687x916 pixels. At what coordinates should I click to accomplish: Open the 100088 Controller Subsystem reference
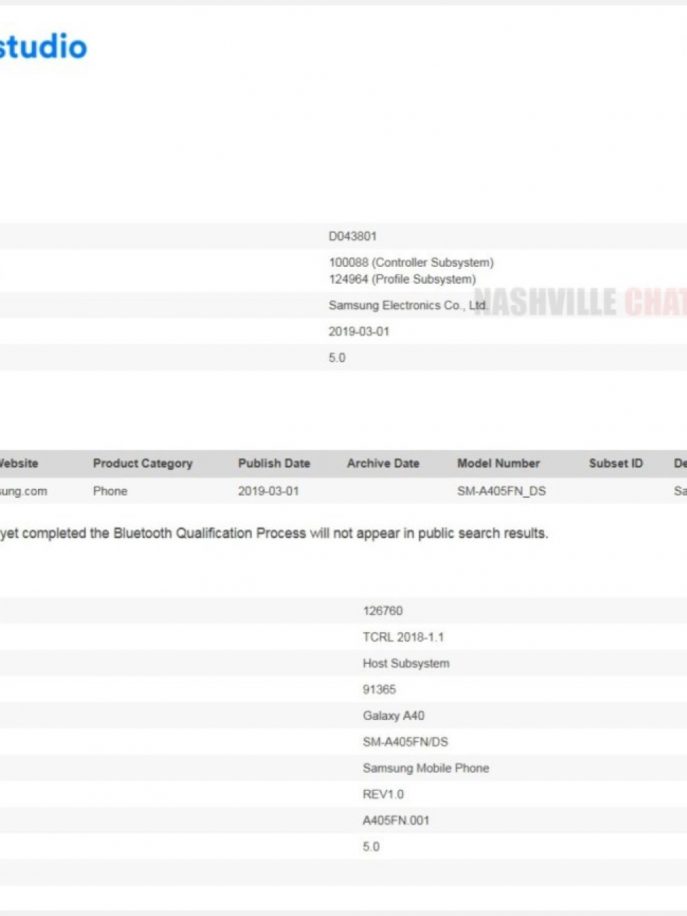[x=410, y=263]
